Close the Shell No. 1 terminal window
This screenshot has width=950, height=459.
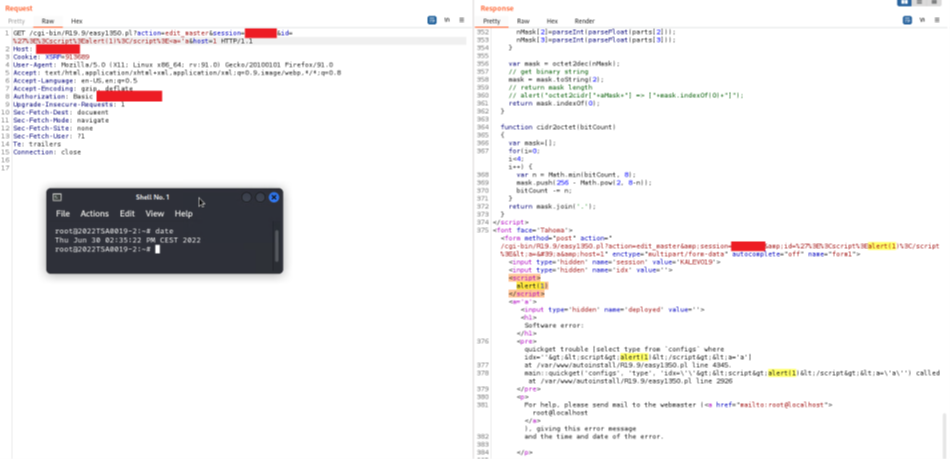click(x=274, y=197)
